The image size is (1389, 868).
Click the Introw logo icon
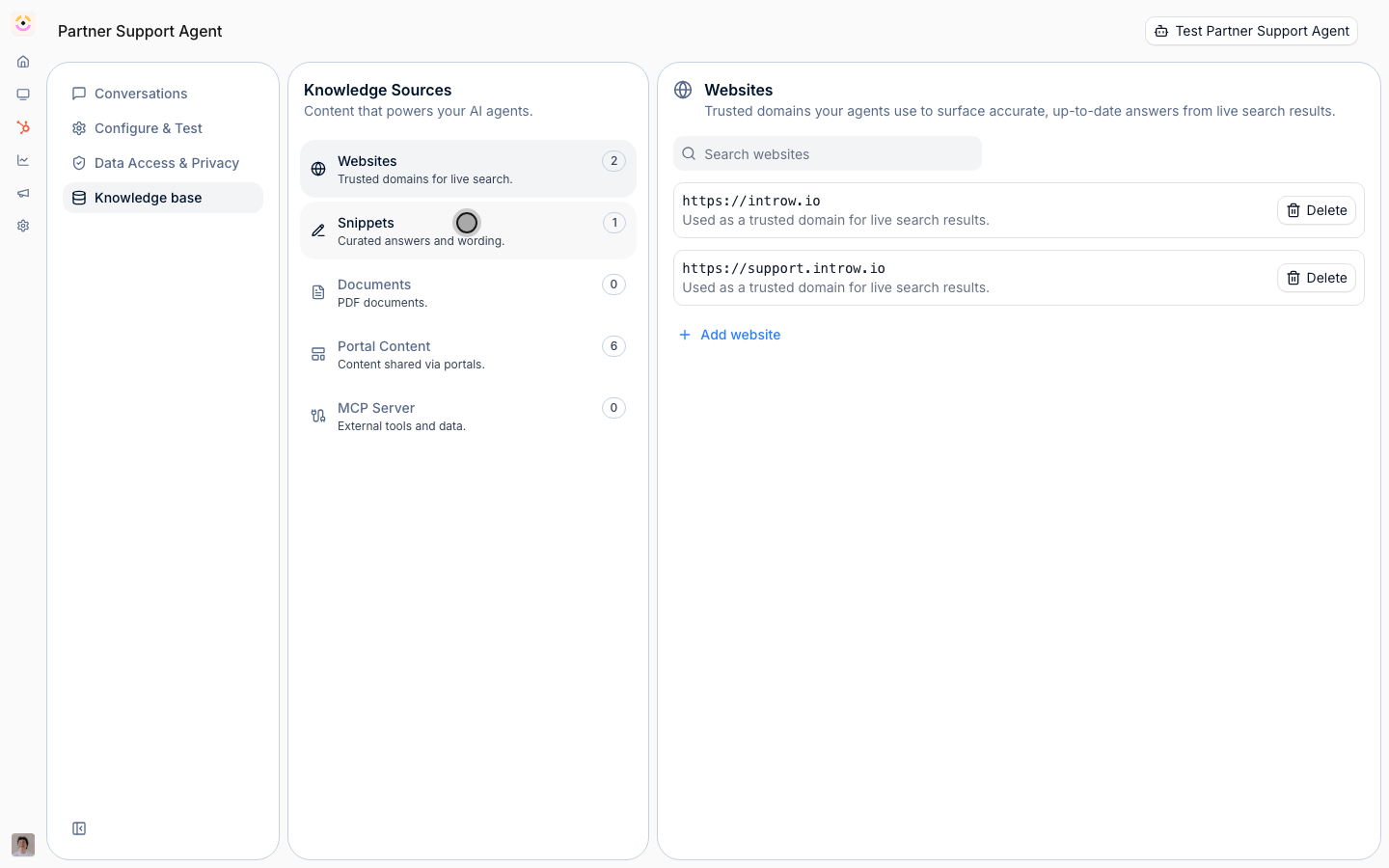pyautogui.click(x=23, y=23)
